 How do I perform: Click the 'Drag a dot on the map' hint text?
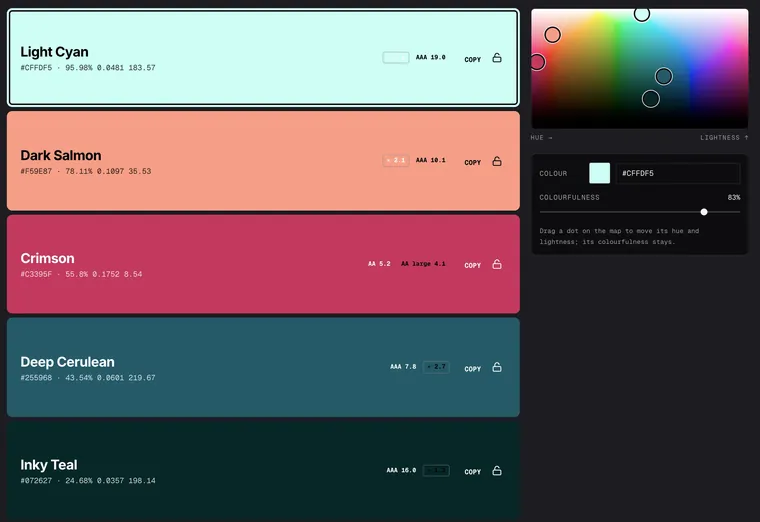click(x=619, y=236)
